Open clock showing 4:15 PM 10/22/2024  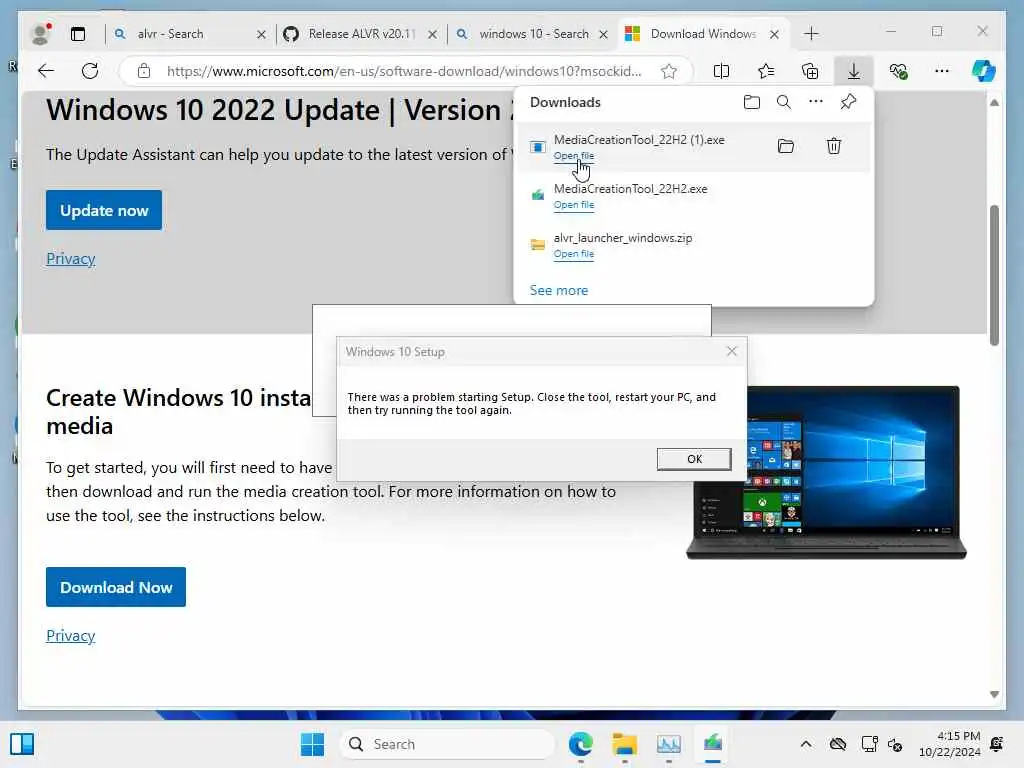[x=950, y=744]
